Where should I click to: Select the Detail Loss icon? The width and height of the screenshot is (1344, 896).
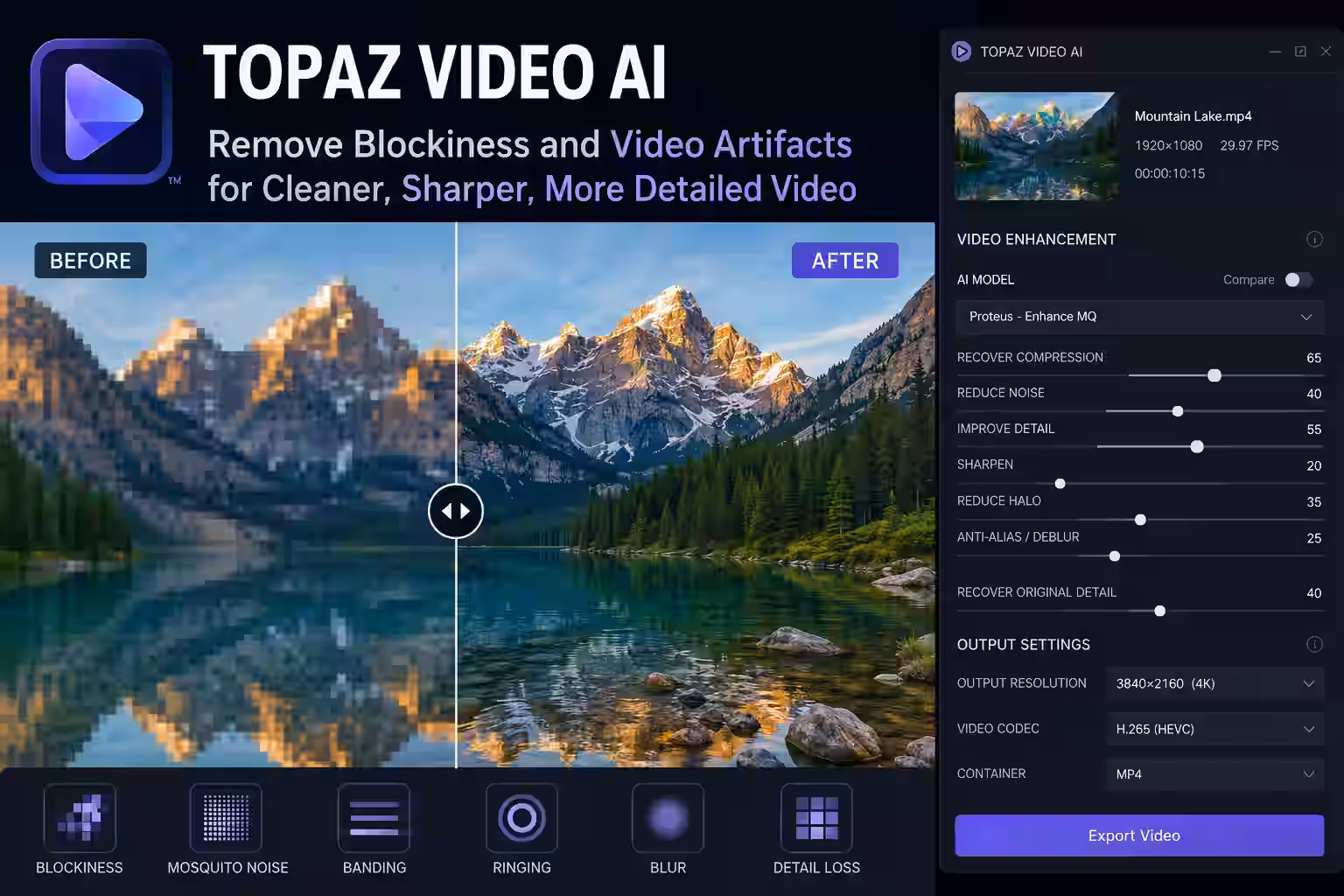pyautogui.click(x=816, y=818)
